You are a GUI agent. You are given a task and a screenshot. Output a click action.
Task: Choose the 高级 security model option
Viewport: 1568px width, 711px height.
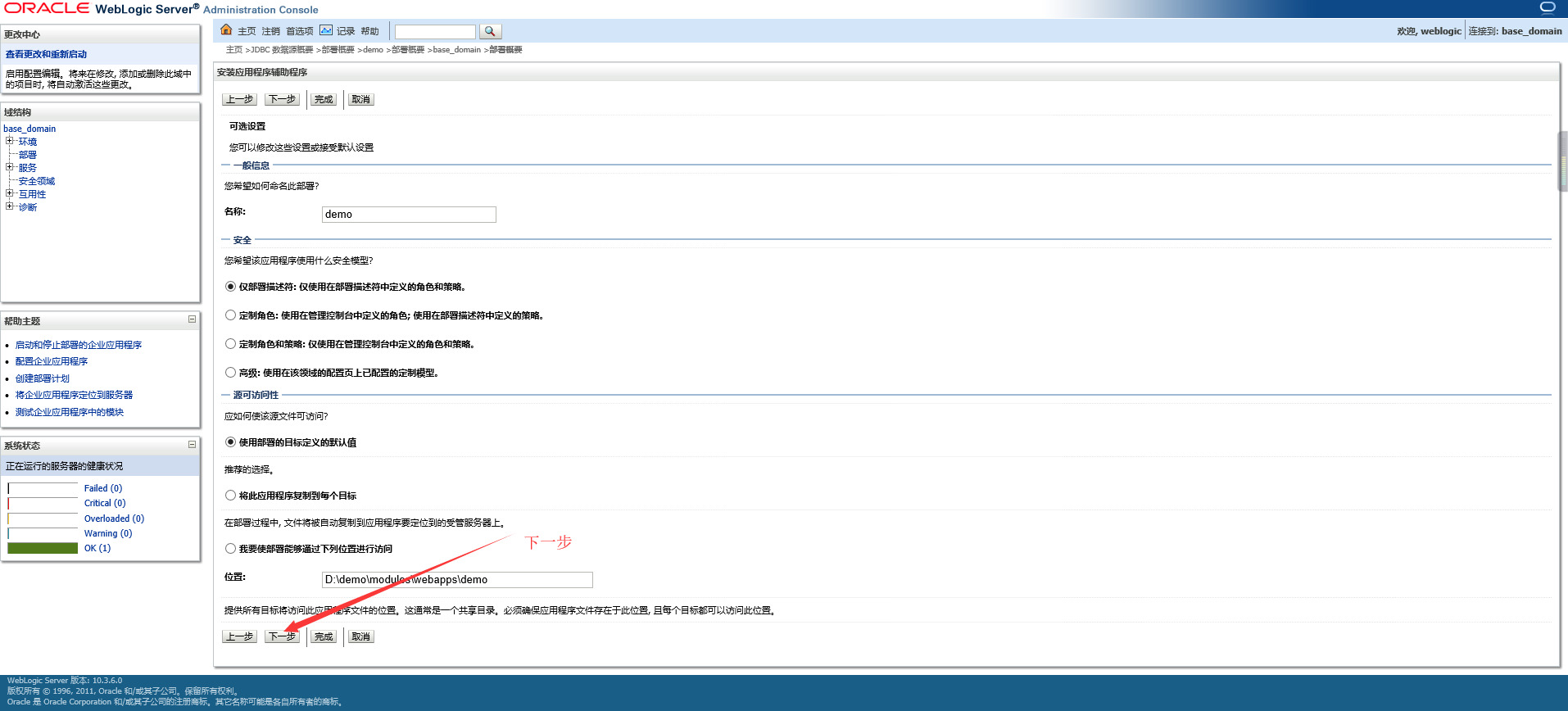coord(230,373)
